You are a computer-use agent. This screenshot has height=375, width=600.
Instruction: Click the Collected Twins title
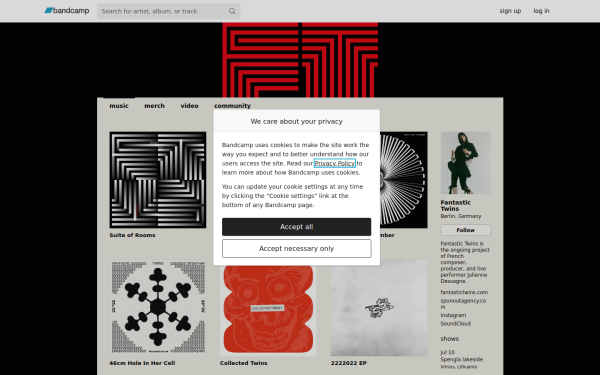click(244, 363)
